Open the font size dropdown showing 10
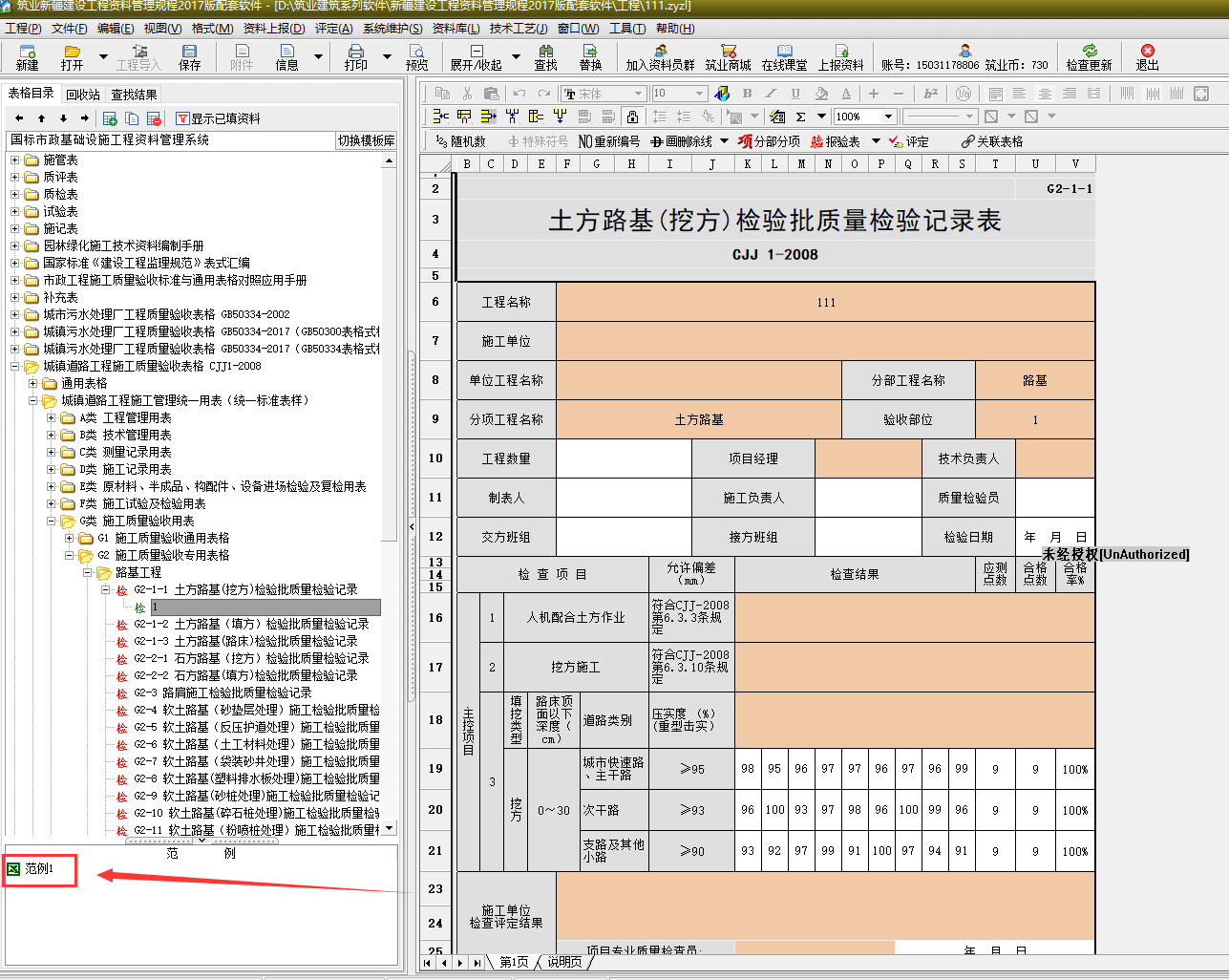The image size is (1229, 980). pyautogui.click(x=700, y=94)
